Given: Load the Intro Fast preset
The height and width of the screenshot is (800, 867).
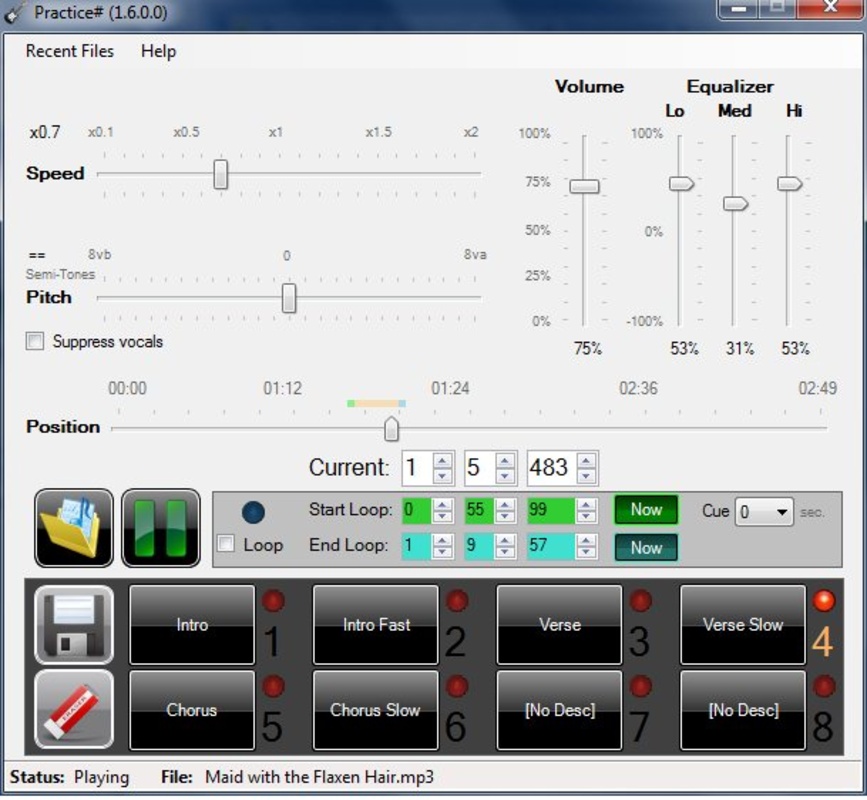Looking at the screenshot, I should (x=376, y=625).
